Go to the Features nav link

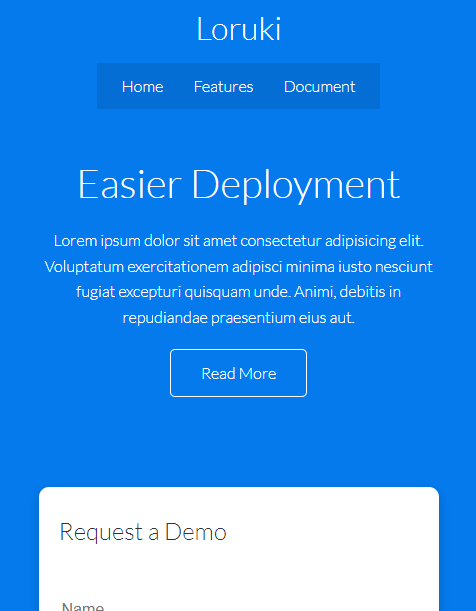[x=224, y=87]
